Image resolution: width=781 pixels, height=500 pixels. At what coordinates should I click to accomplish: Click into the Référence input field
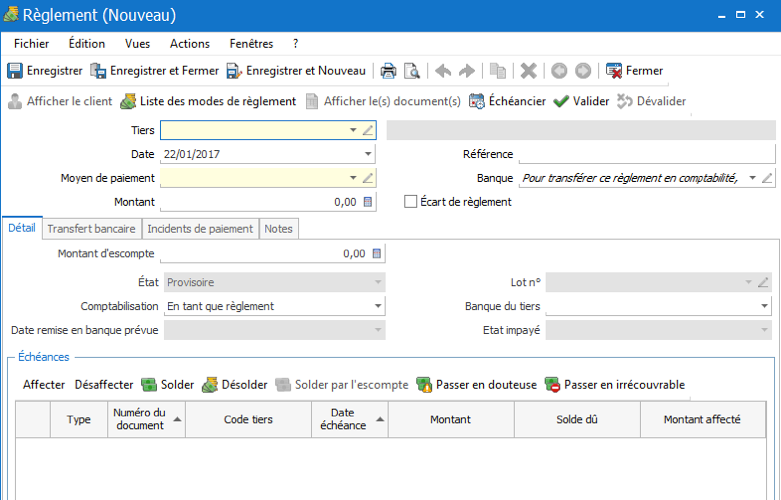[x=647, y=154]
